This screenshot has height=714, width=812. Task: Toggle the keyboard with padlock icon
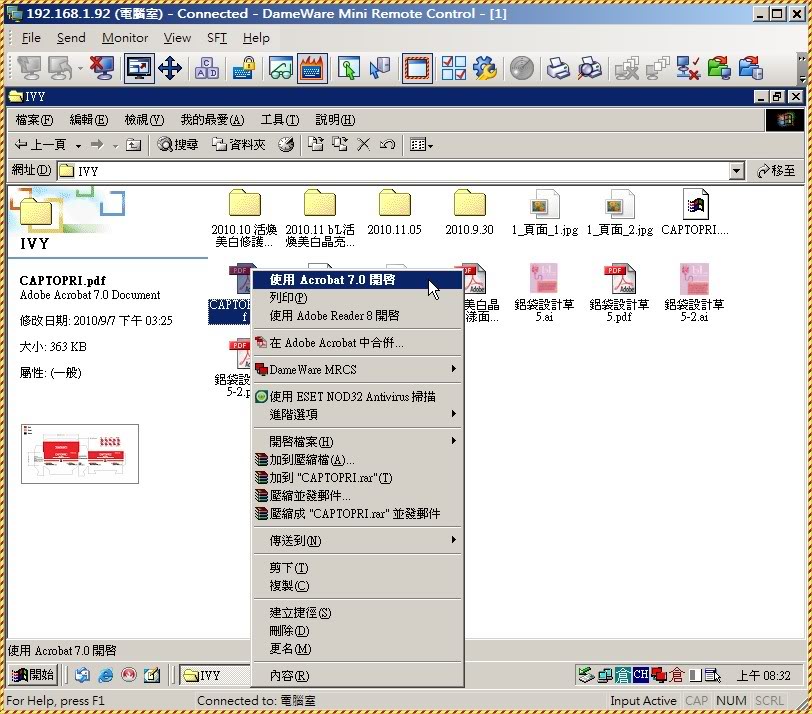[x=243, y=68]
